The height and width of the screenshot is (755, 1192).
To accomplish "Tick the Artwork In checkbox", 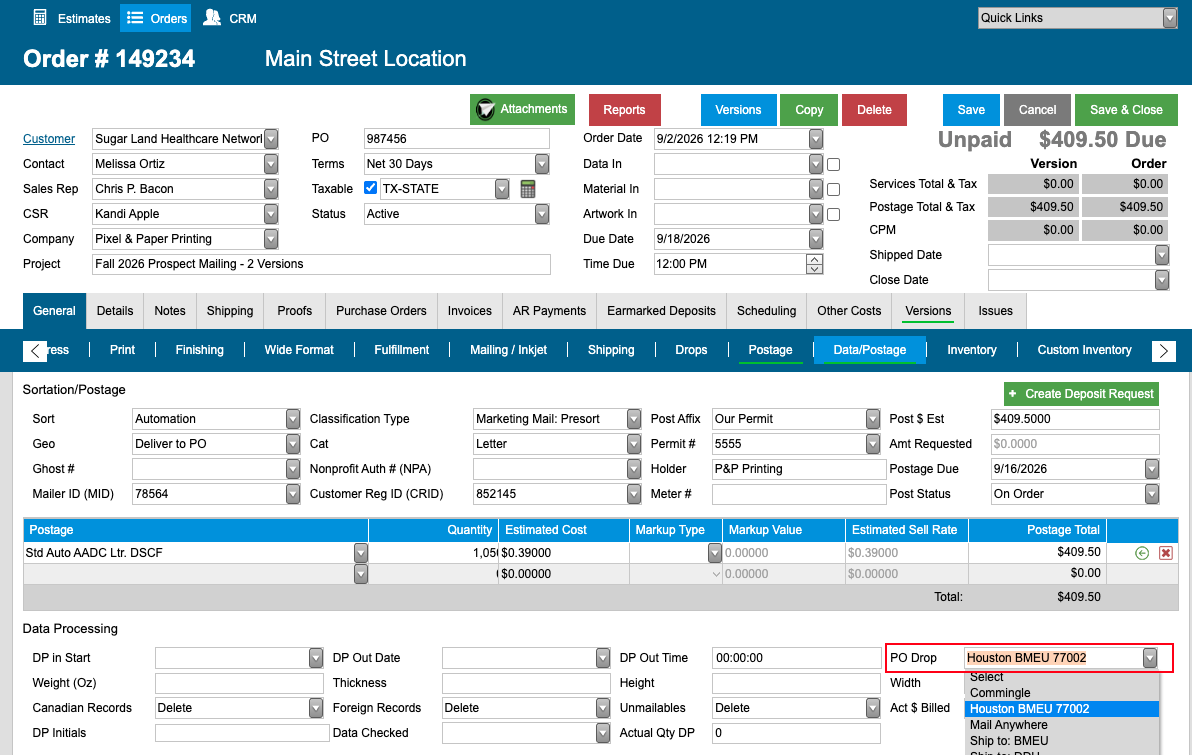I will point(833,214).
